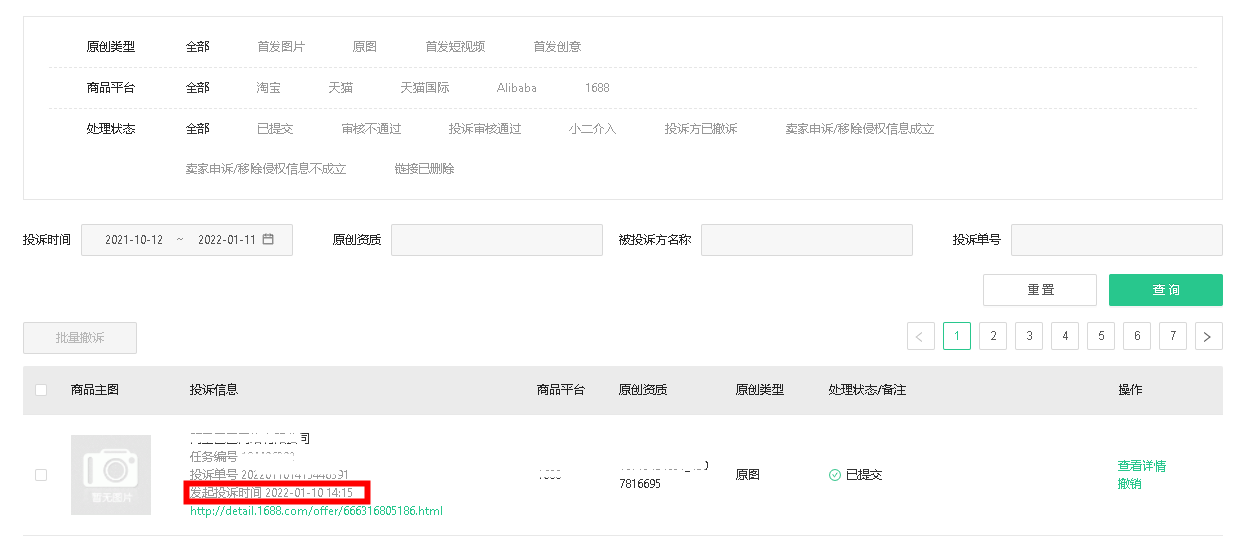Filter status by 链接已删除

coord(424,169)
